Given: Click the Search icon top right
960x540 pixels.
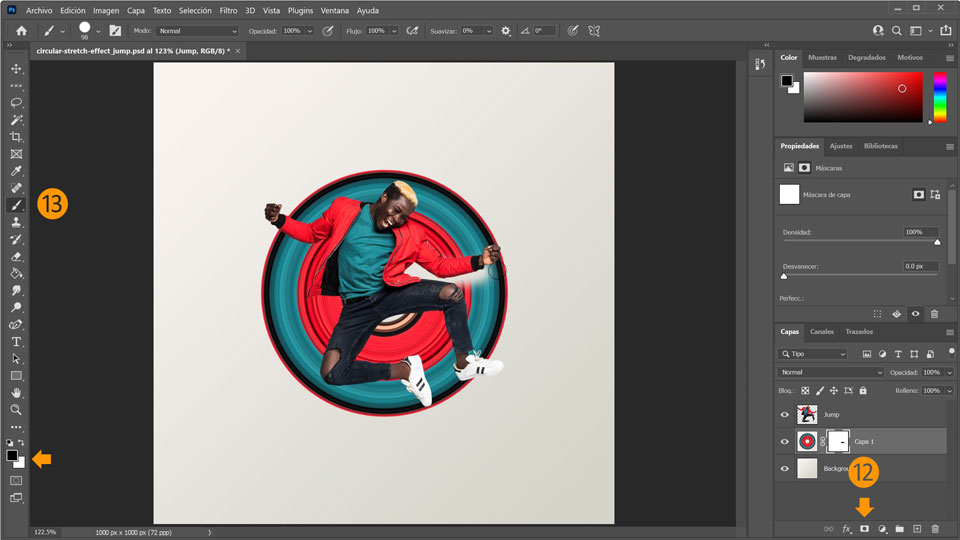Looking at the screenshot, I should coord(896,31).
